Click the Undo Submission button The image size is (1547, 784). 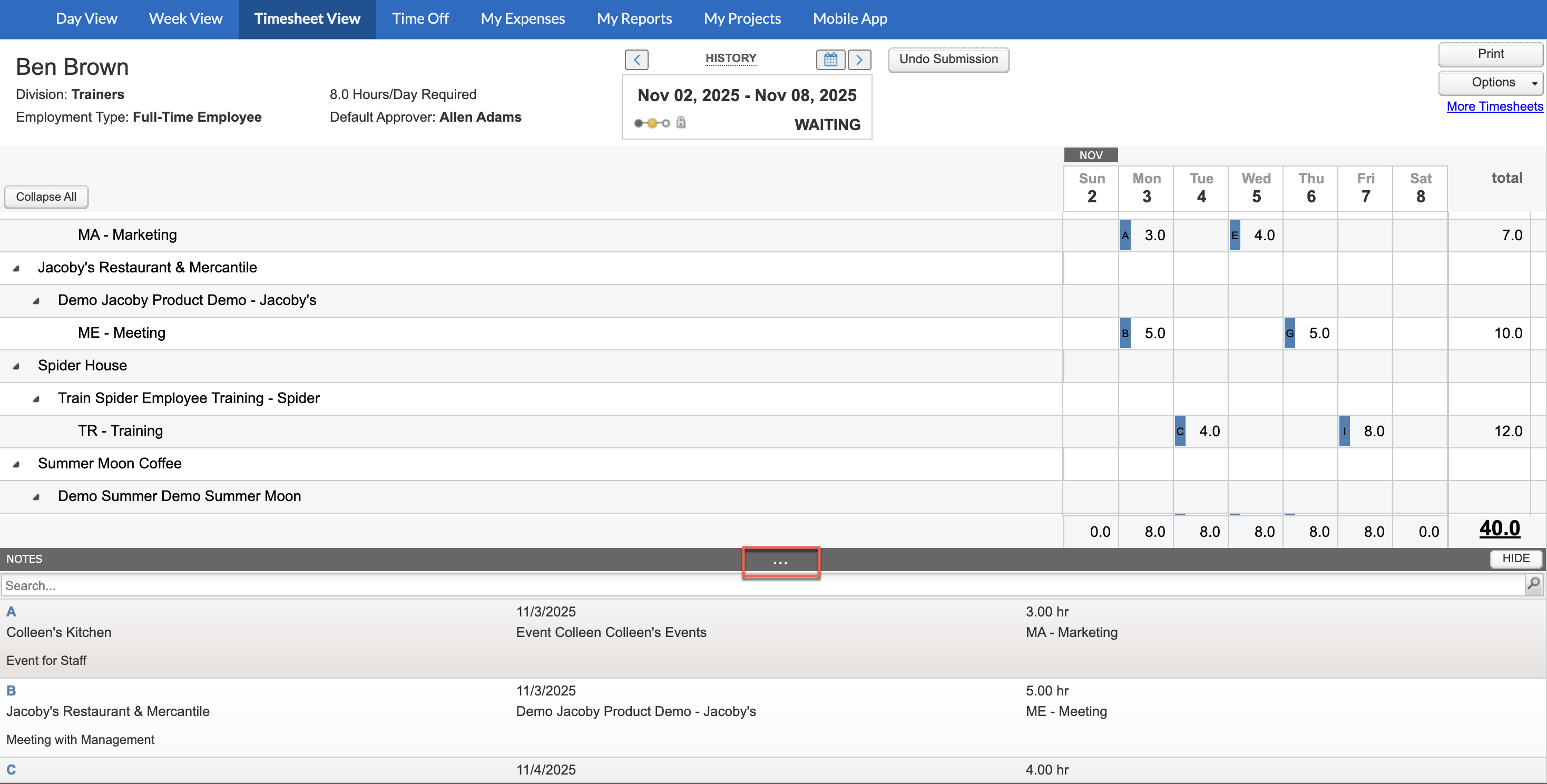pyautogui.click(x=948, y=60)
